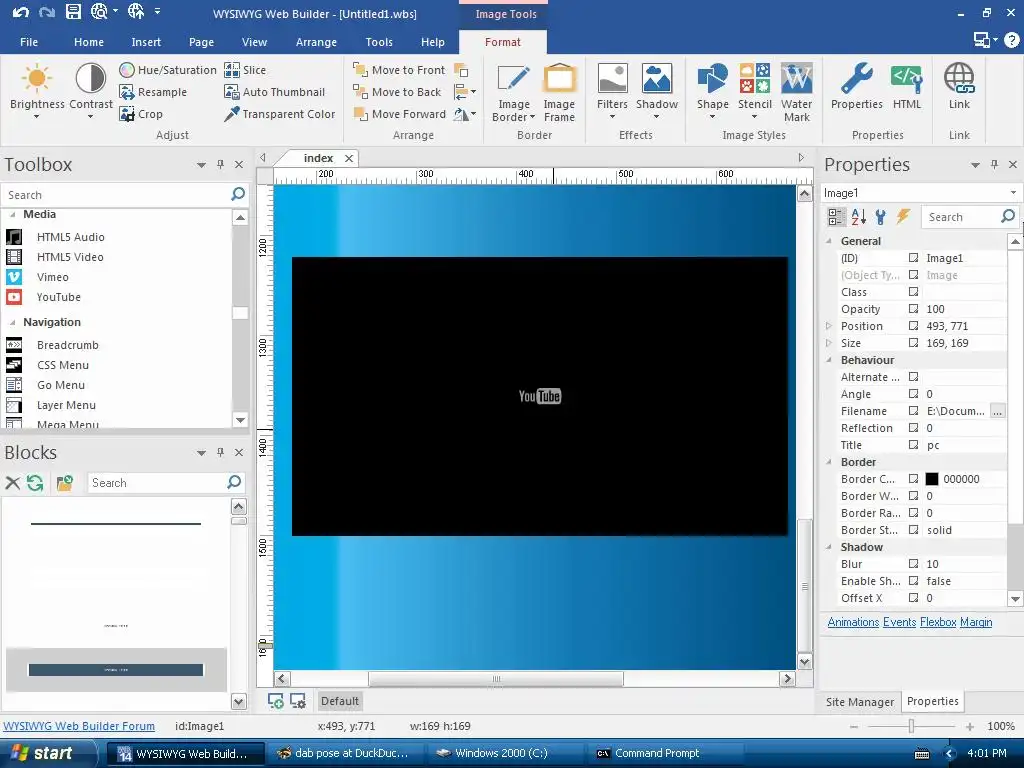Activate the Crop tool
This screenshot has width=1024, height=768.
click(141, 114)
